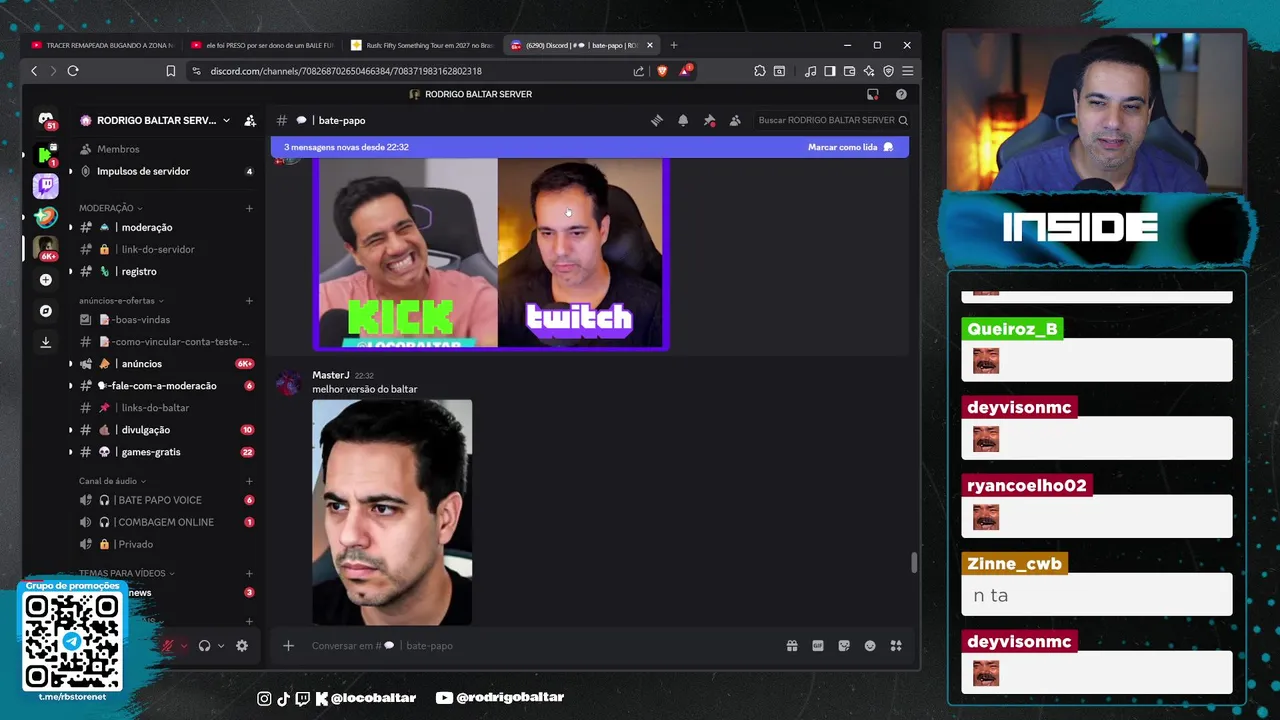Collapse the Canal de áudio category
Viewport: 1280px width, 720px height.
pyautogui.click(x=112, y=481)
